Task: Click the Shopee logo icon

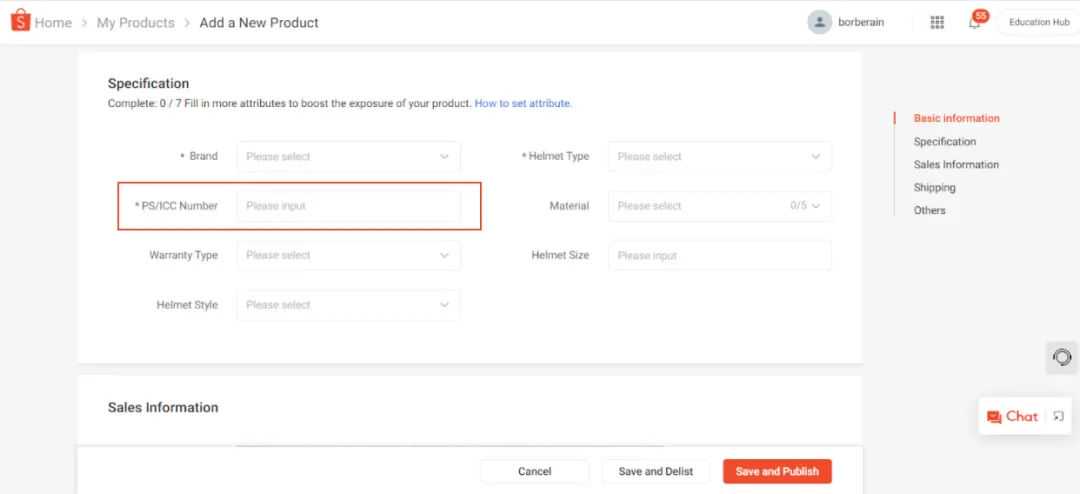Action: pos(21,21)
